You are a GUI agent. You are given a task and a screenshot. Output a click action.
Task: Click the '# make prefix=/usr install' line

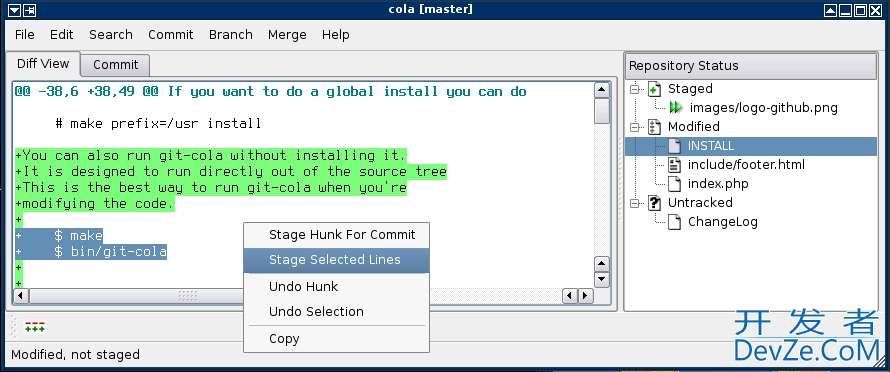158,123
